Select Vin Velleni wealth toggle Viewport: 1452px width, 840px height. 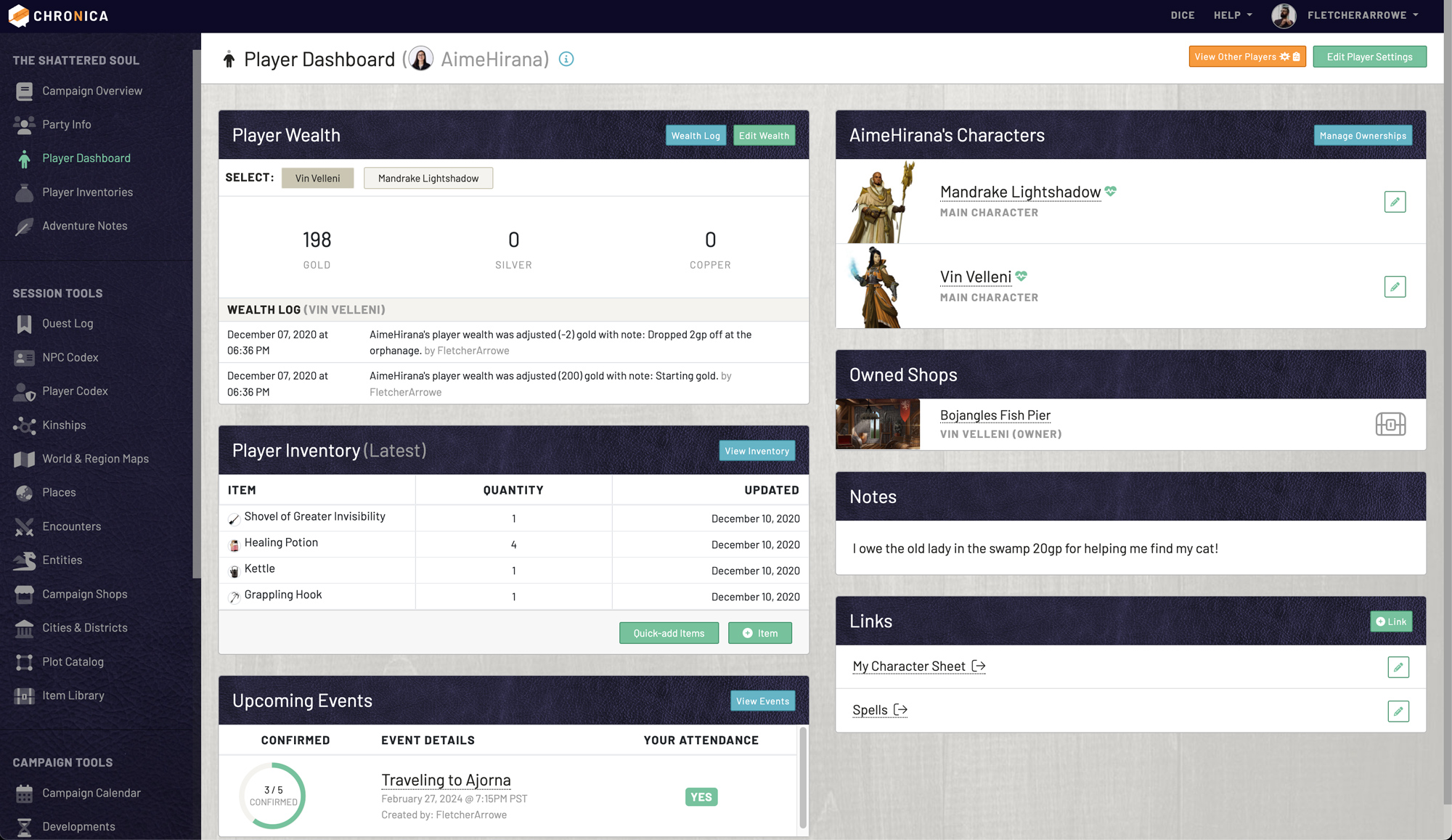(x=317, y=179)
